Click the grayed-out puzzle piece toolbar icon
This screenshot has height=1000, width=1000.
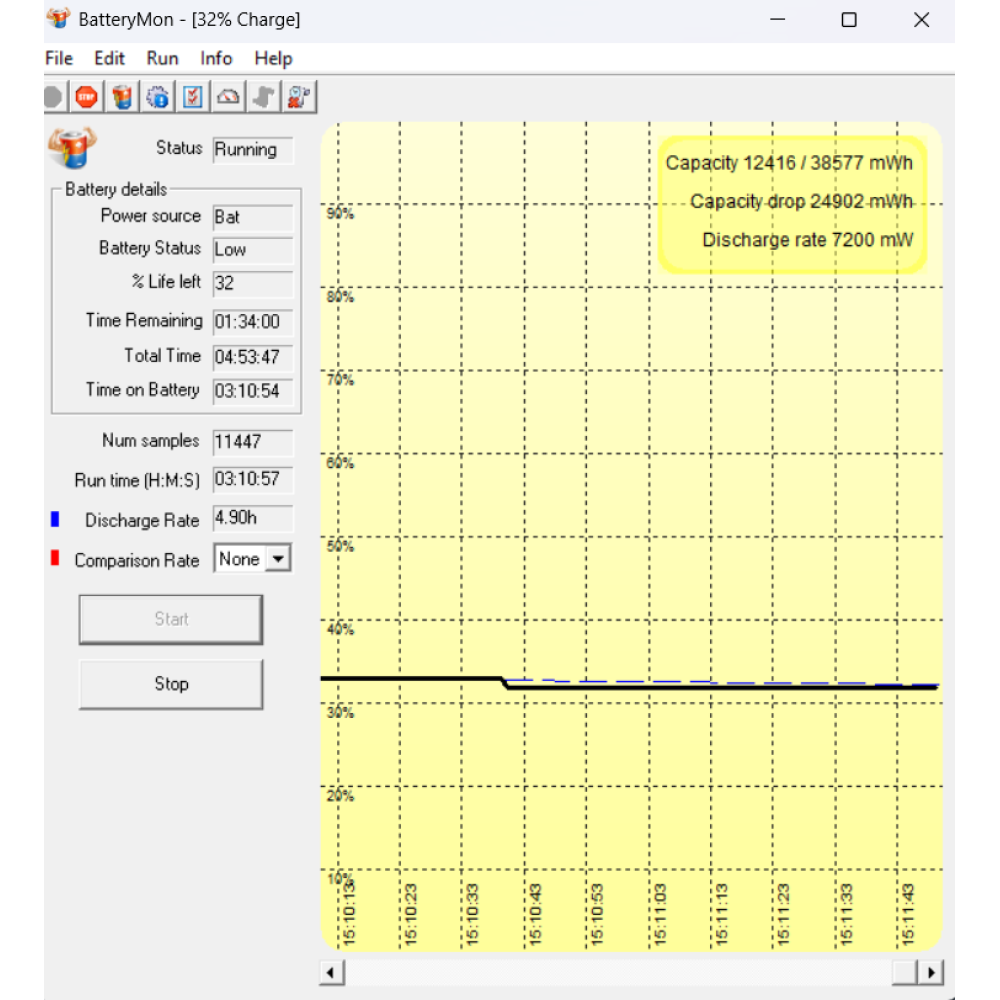[264, 97]
